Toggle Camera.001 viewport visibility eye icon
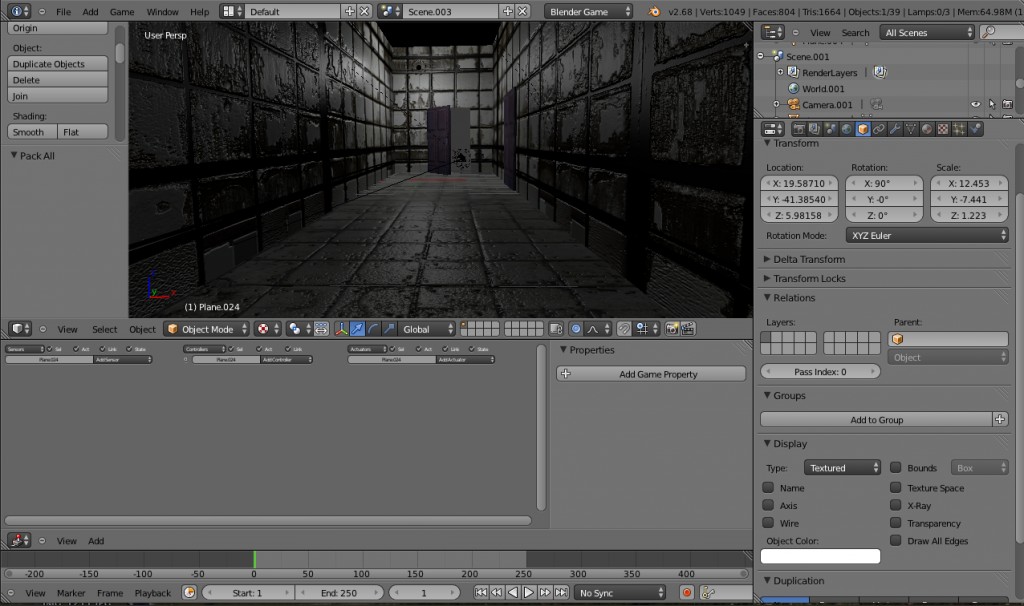 pyautogui.click(x=975, y=104)
